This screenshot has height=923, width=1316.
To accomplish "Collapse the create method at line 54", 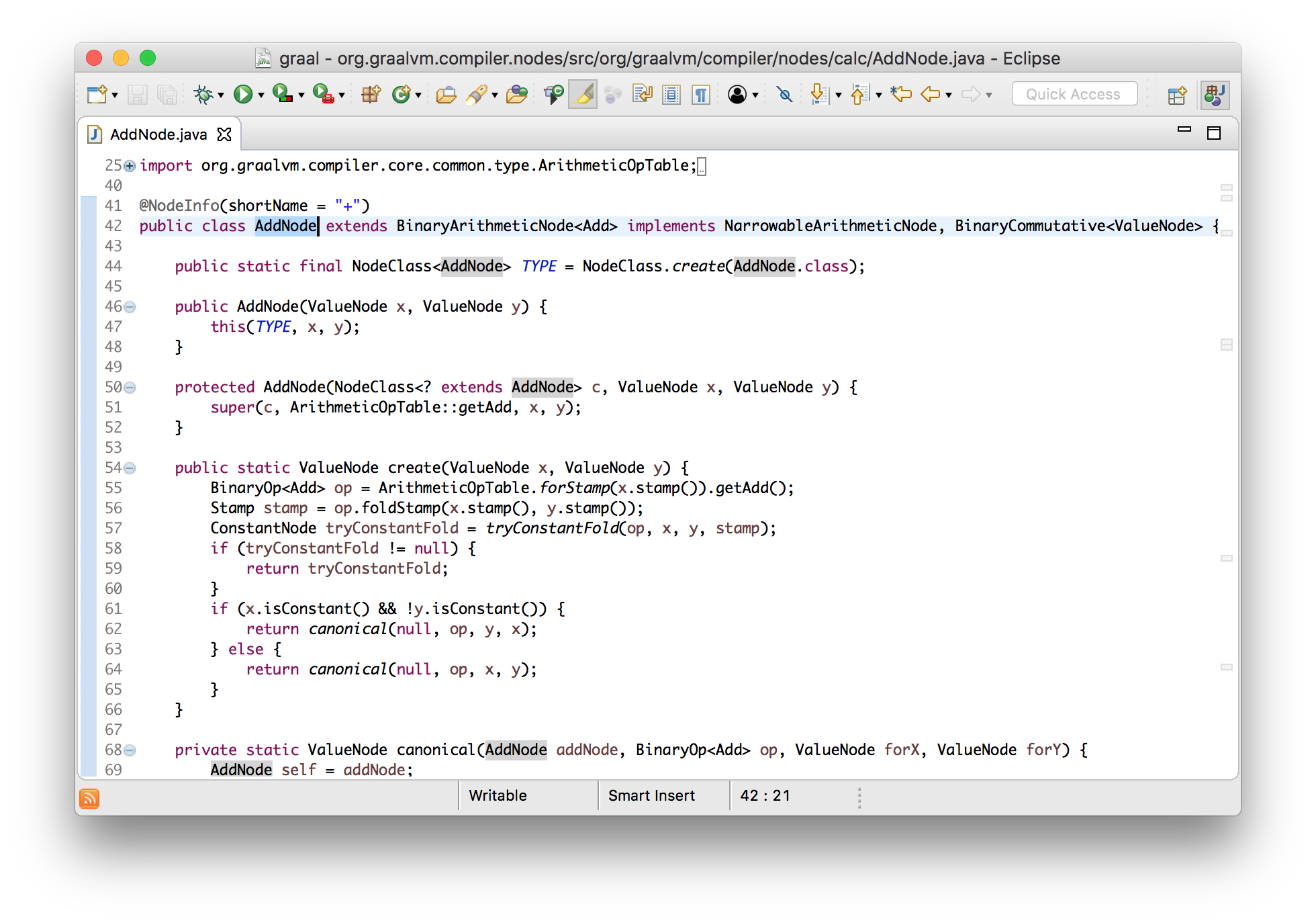I will [x=130, y=468].
